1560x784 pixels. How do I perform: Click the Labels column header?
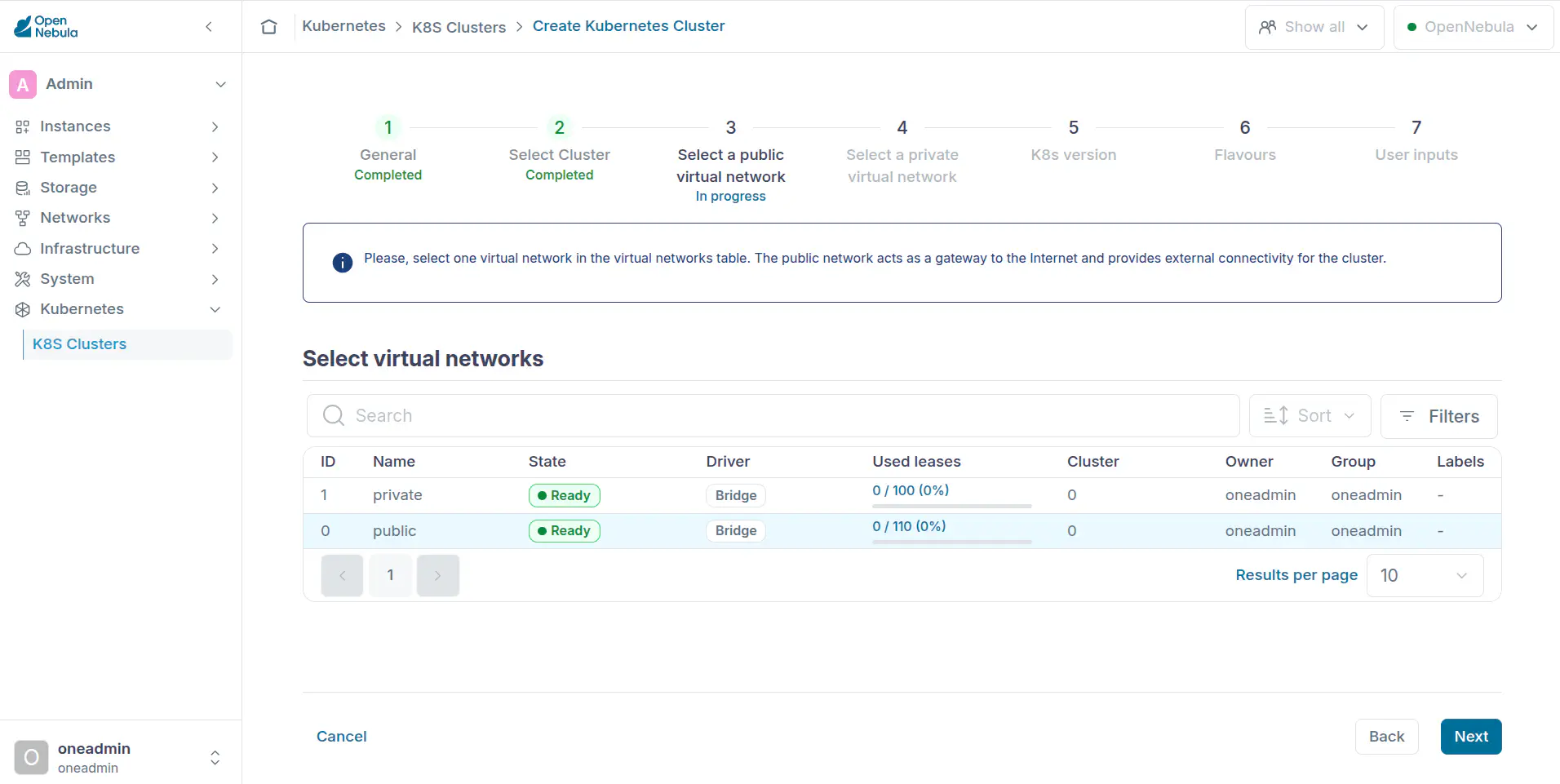1460,462
